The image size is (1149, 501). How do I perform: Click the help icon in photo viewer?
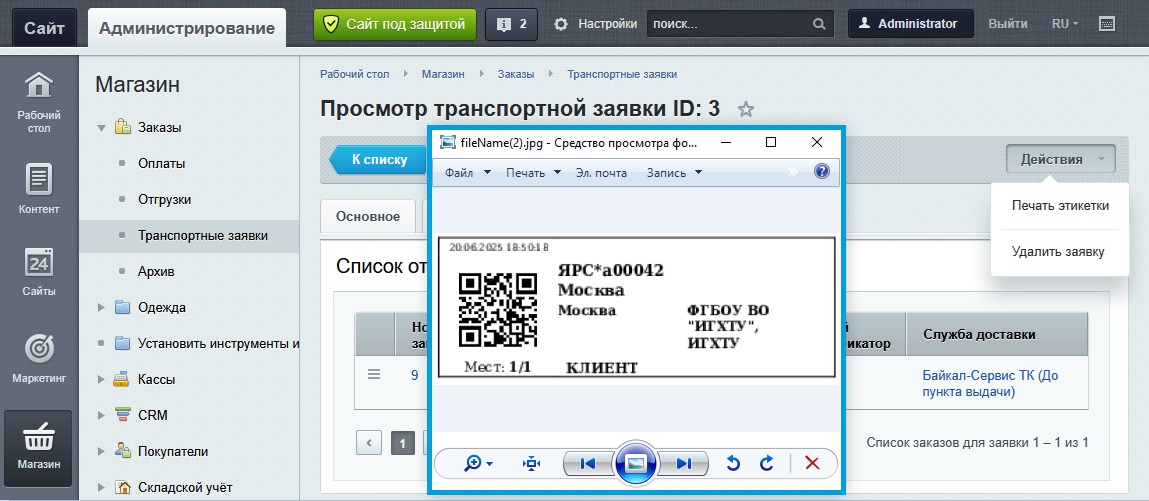click(x=822, y=172)
